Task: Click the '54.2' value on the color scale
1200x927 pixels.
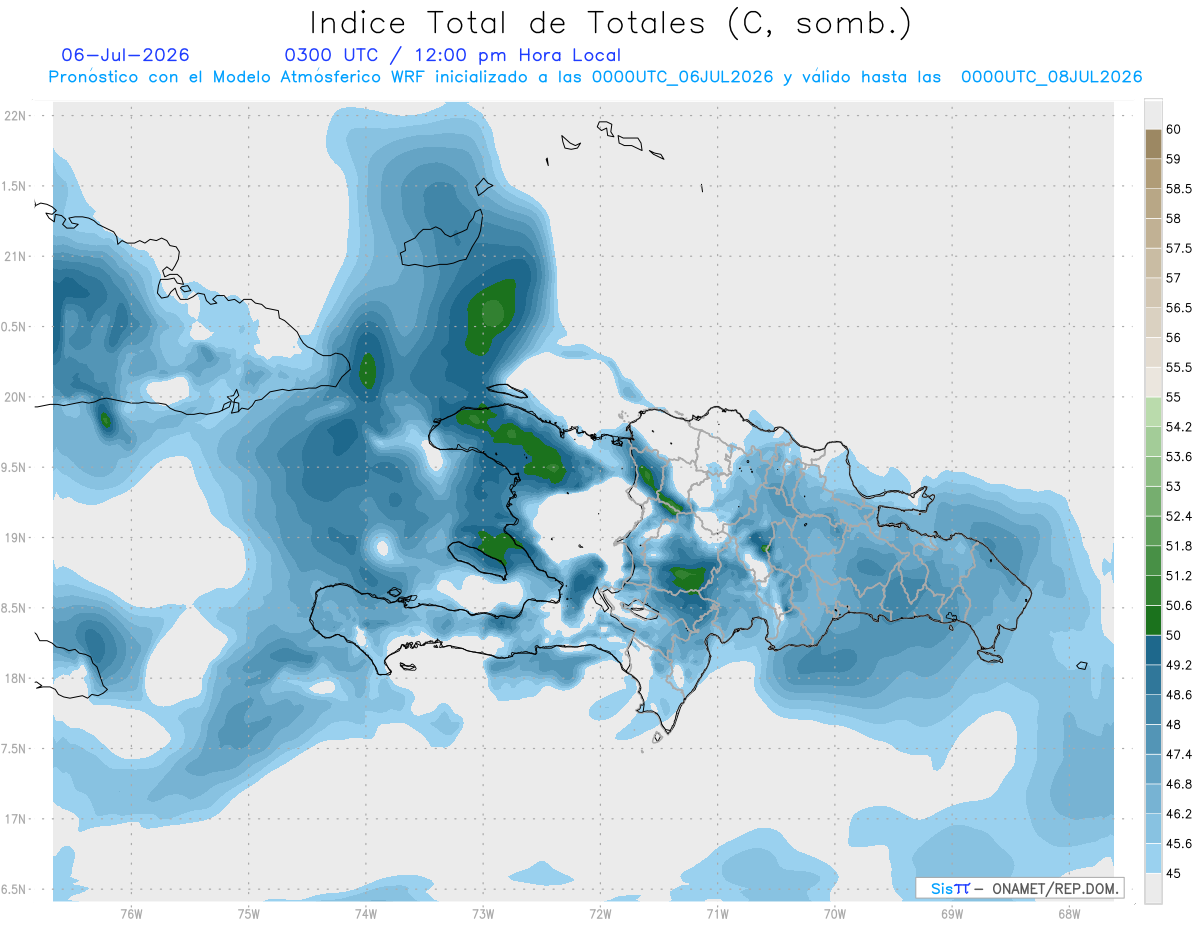Action: pos(1177,427)
